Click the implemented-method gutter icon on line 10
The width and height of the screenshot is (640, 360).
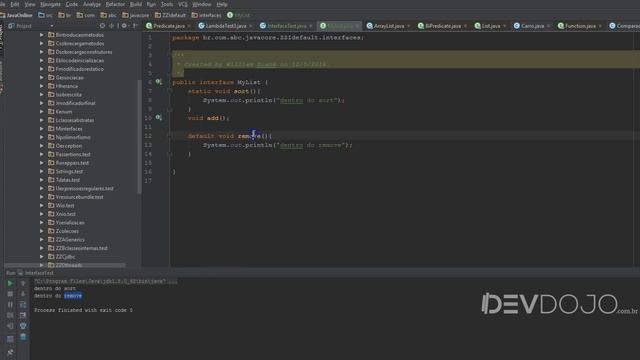point(158,118)
